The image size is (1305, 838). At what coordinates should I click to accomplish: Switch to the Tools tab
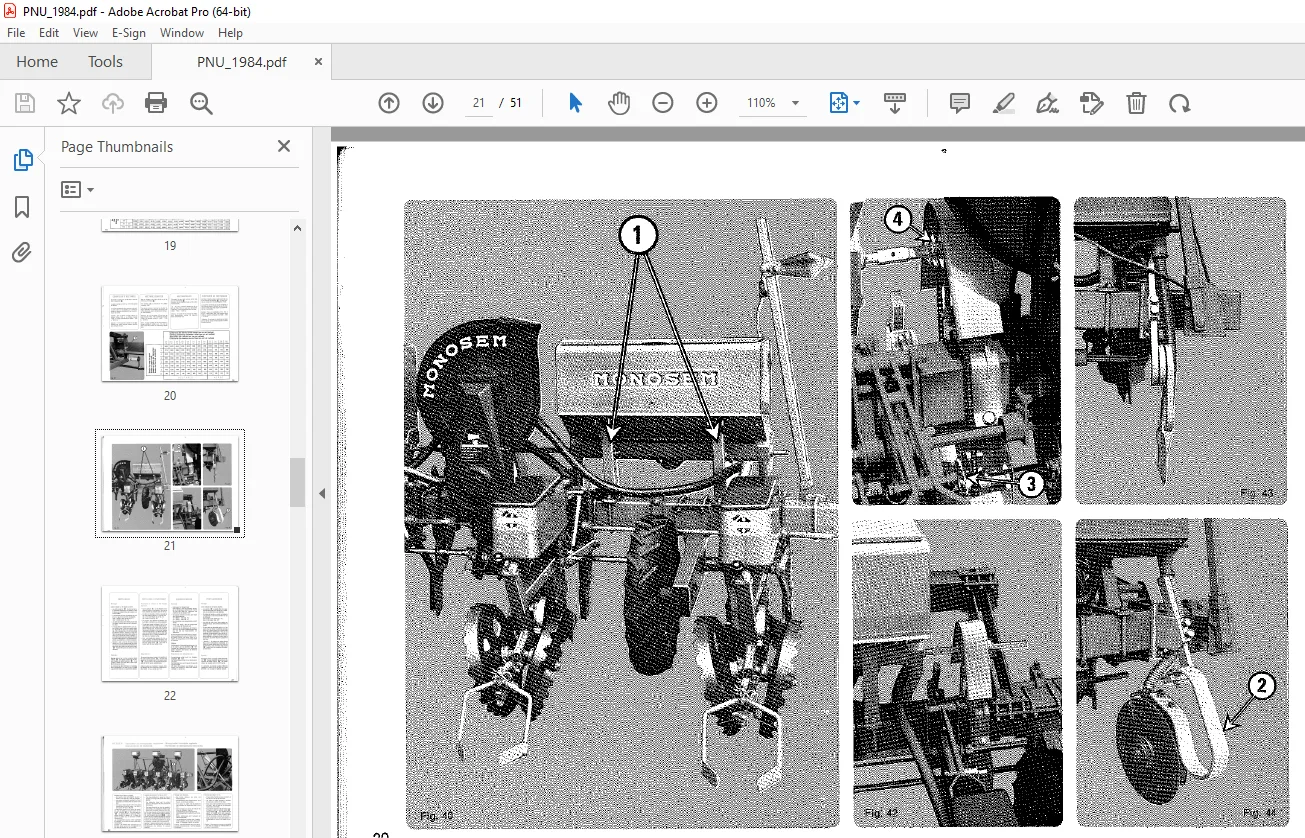point(105,62)
